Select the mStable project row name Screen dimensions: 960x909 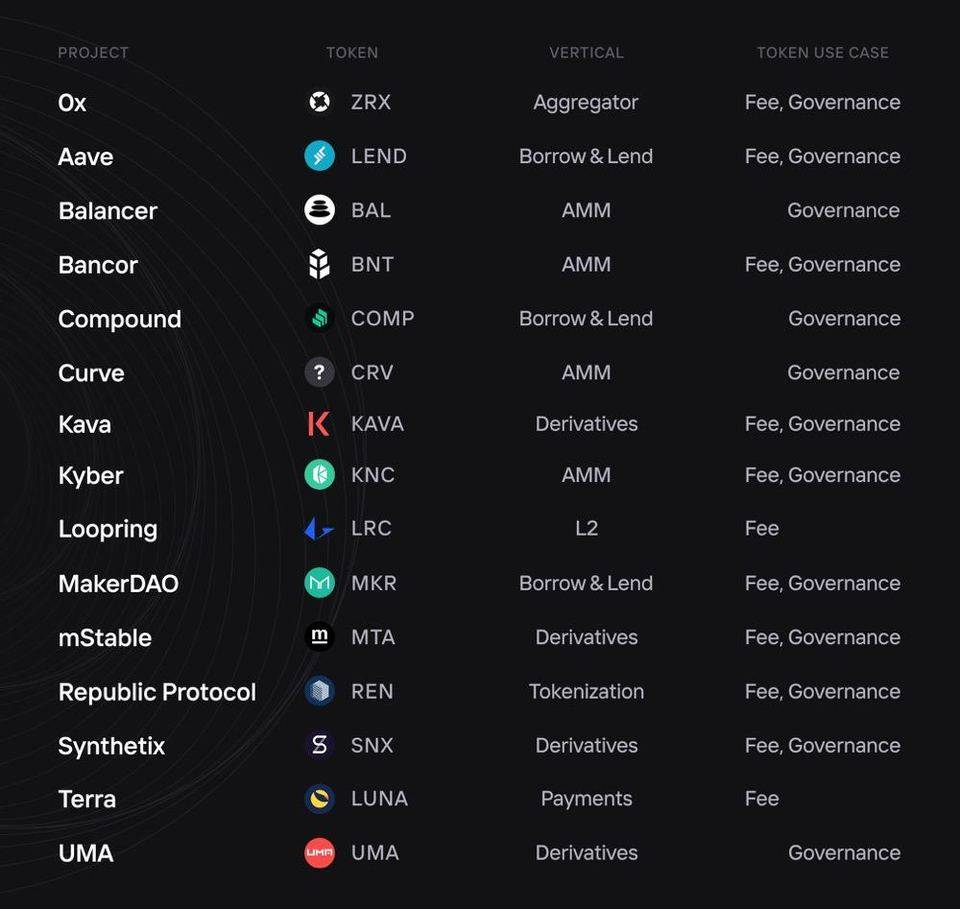tap(105, 638)
